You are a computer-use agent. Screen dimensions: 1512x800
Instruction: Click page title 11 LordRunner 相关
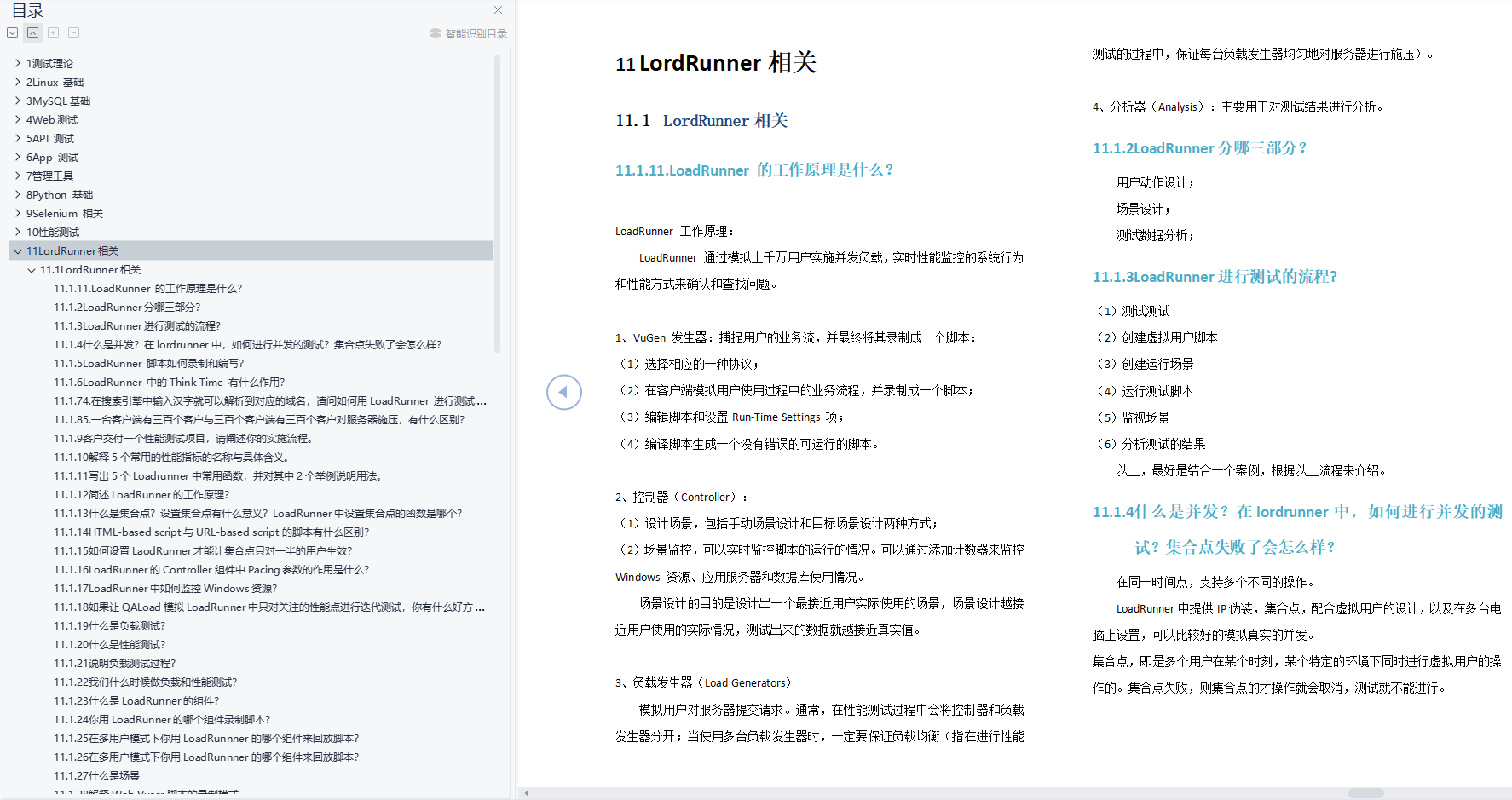pyautogui.click(x=716, y=63)
